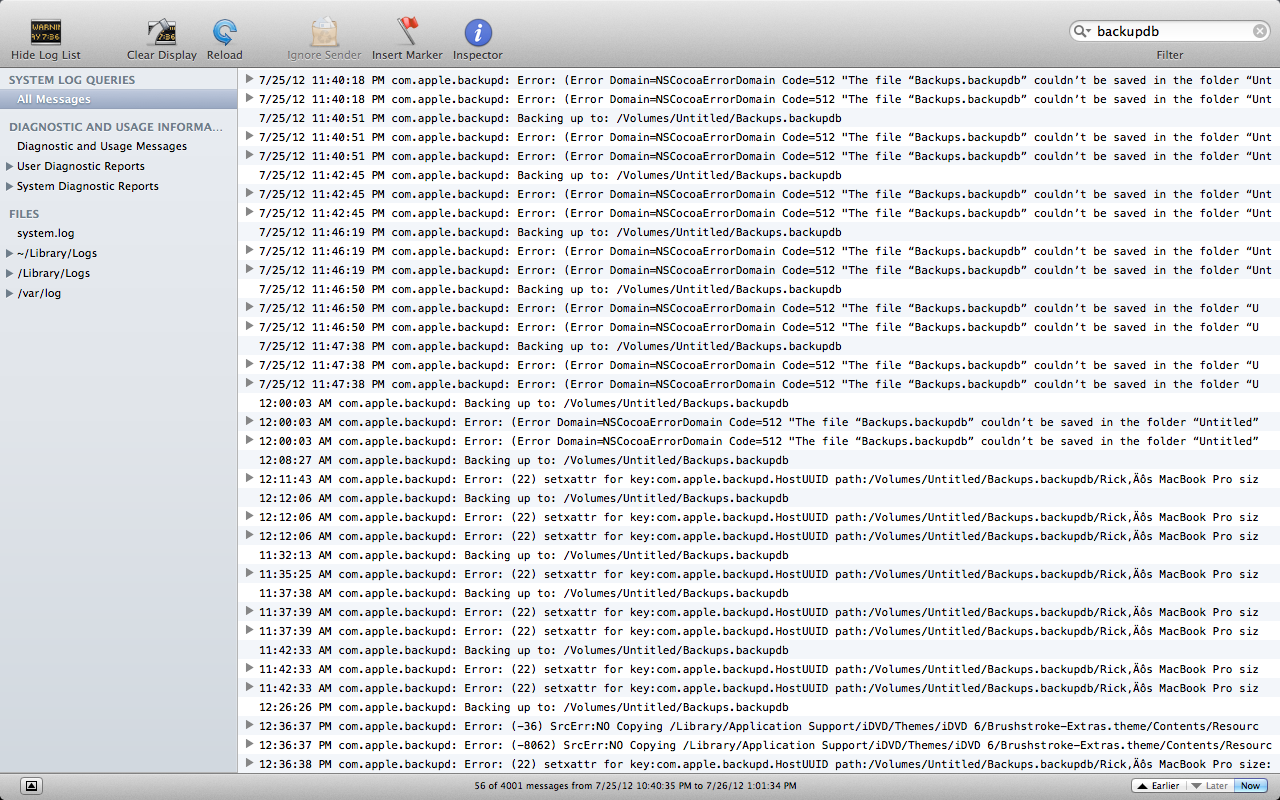Select 12:08:27 AM 'Backing up to' message
The height and width of the screenshot is (800, 1280).
point(759,460)
